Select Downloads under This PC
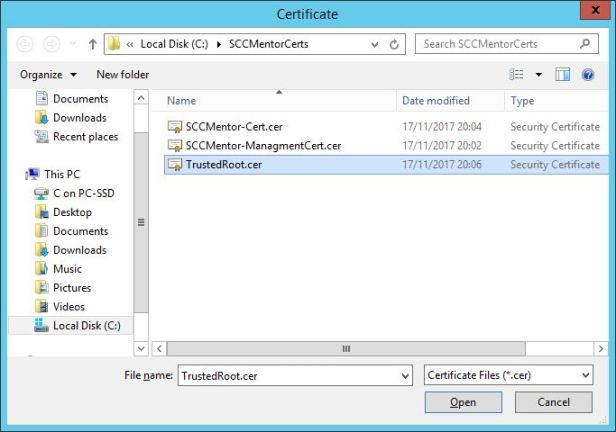Viewport: 616px width, 432px height. tap(71, 250)
